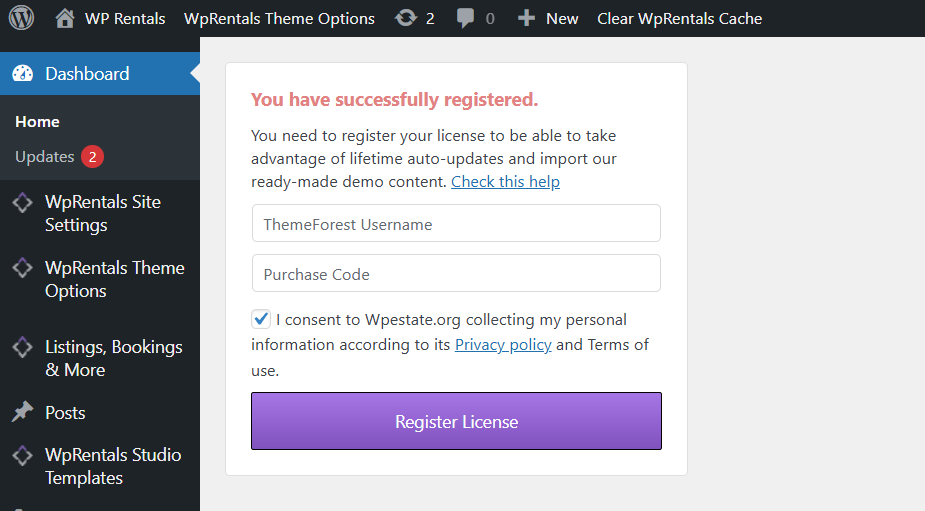
Task: Go to Updates in the sidebar submenu
Action: click(45, 156)
